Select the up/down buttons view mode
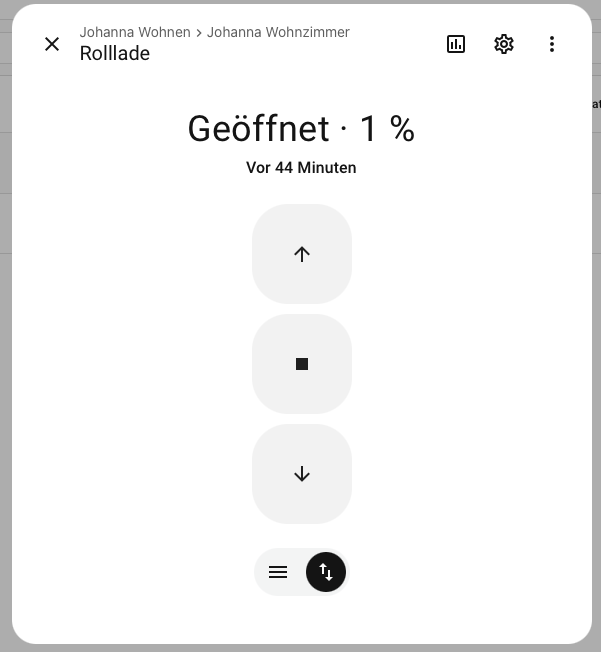601x652 pixels. click(x=326, y=572)
